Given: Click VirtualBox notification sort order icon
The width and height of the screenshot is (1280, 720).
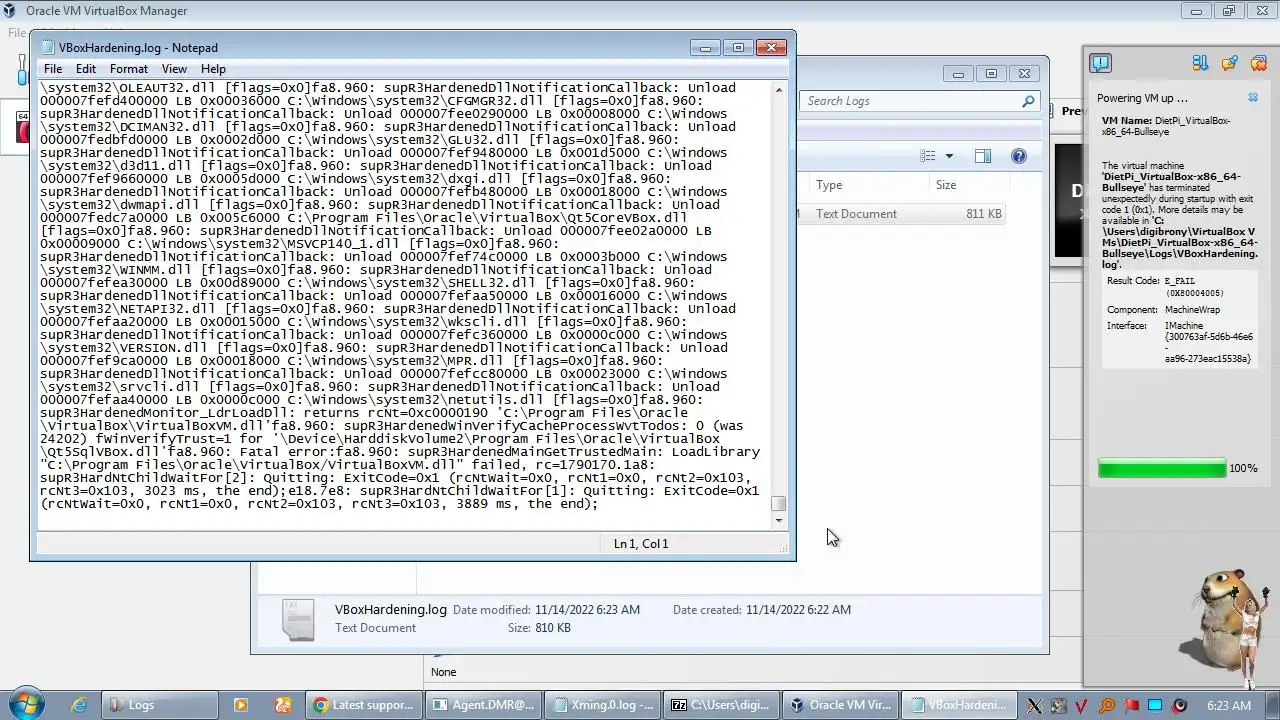Looking at the screenshot, I should 1200,63.
